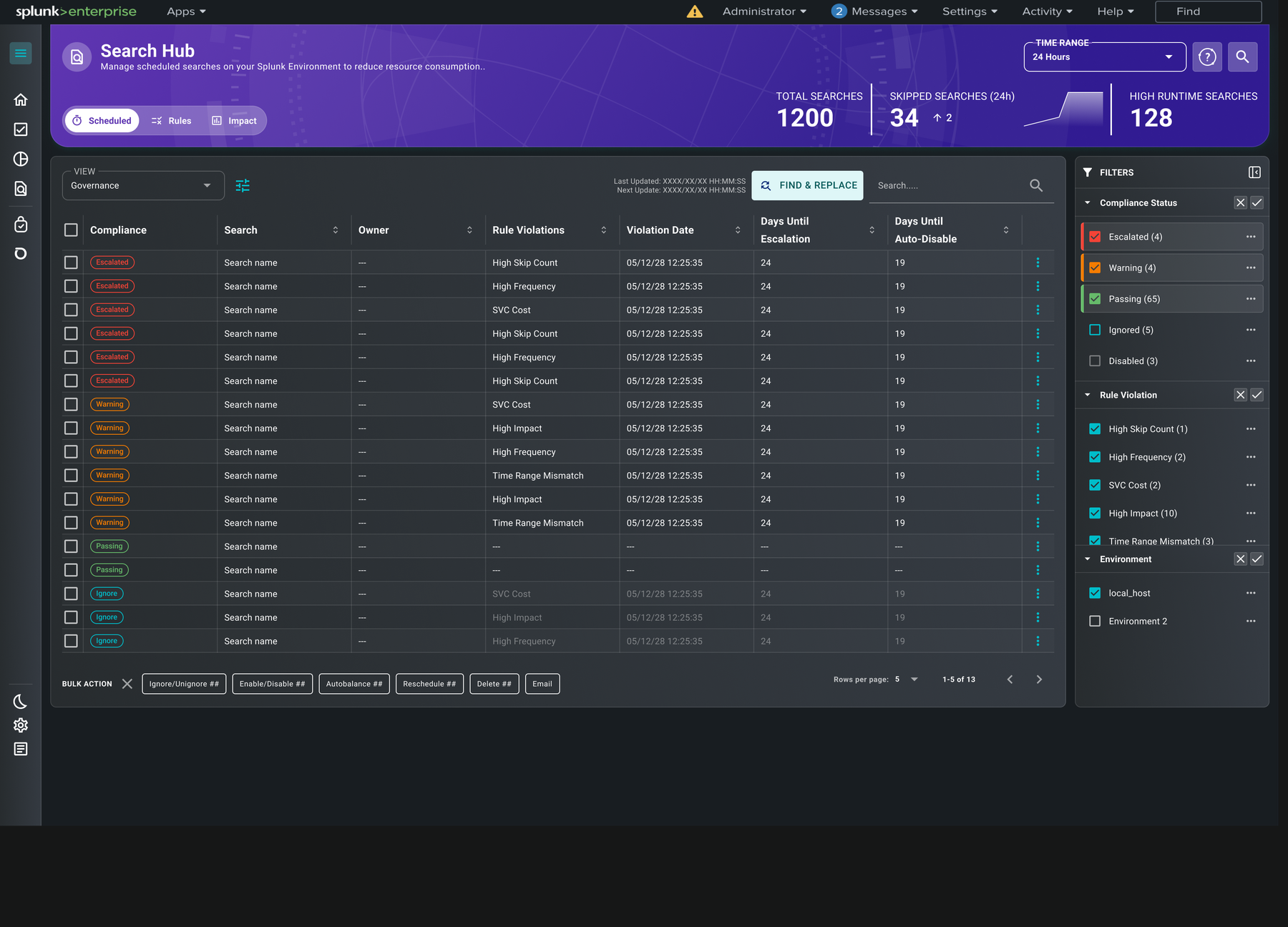Image resolution: width=1288 pixels, height=927 pixels.
Task: Open the Settings menu
Action: [x=970, y=11]
